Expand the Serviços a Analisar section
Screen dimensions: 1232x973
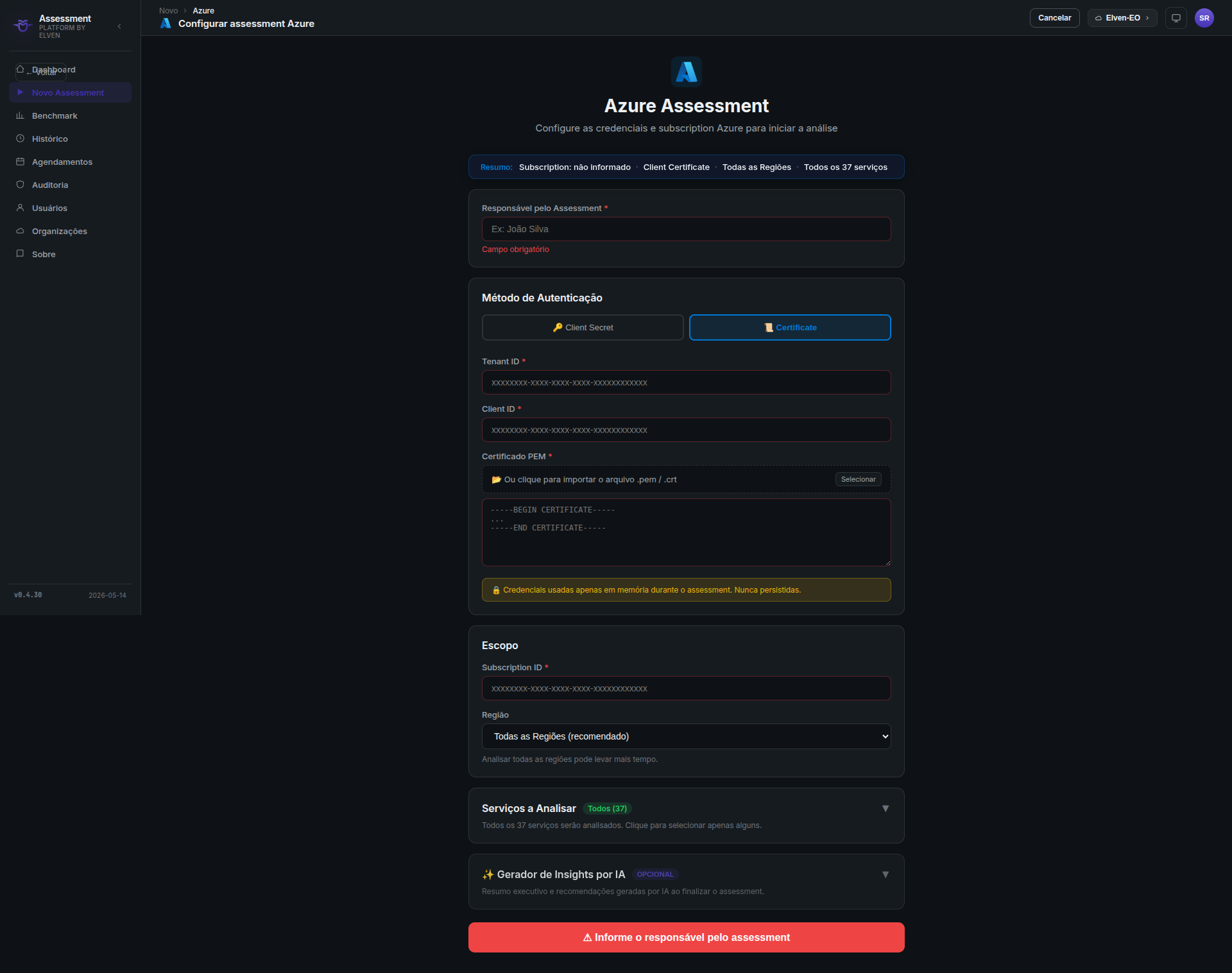click(x=885, y=809)
